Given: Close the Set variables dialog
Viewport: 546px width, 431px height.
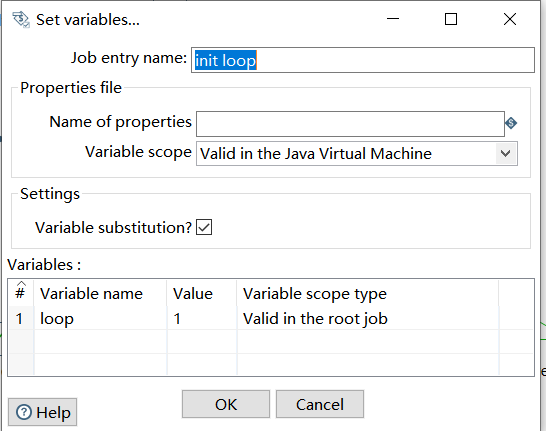Looking at the screenshot, I should 510,19.
